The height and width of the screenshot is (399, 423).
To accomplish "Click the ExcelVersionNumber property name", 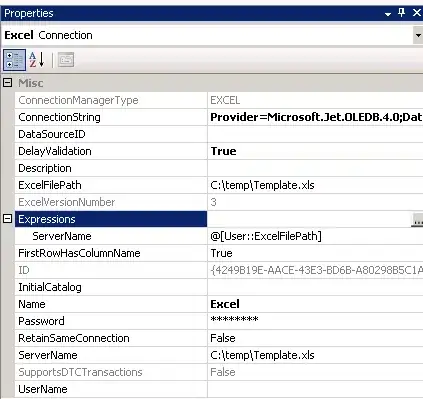I will coord(67,202).
